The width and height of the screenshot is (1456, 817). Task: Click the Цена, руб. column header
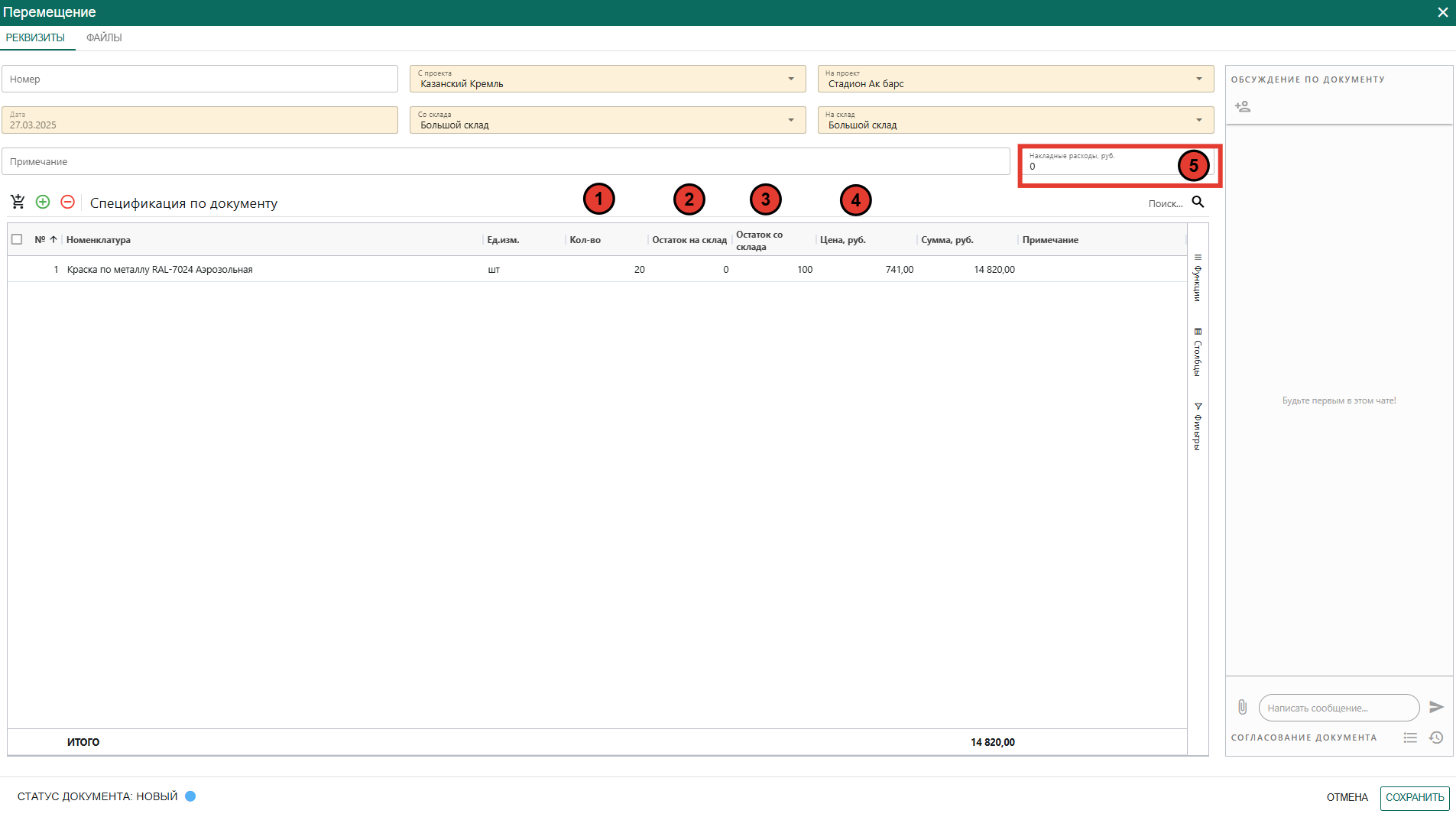pyautogui.click(x=842, y=240)
